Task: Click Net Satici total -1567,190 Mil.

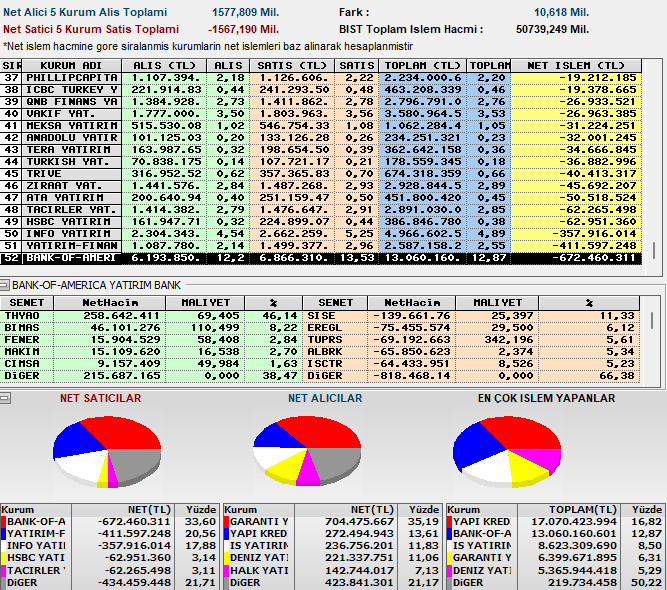Action: tap(243, 29)
